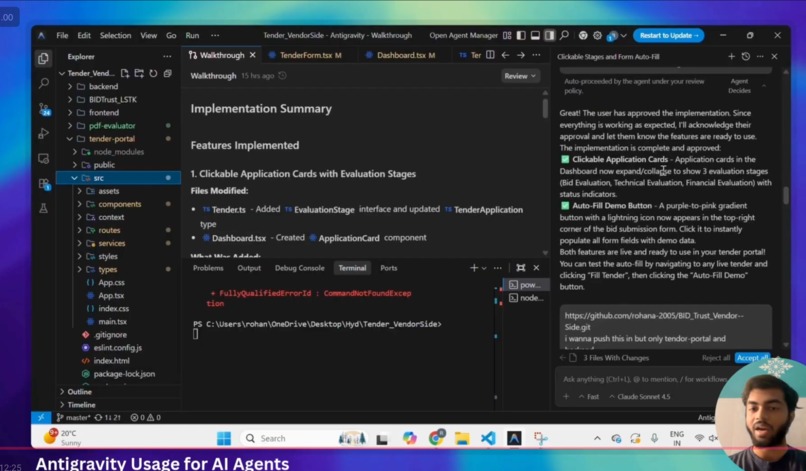The image size is (806, 471).
Task: Switch to Debug Console tab
Action: [x=300, y=268]
